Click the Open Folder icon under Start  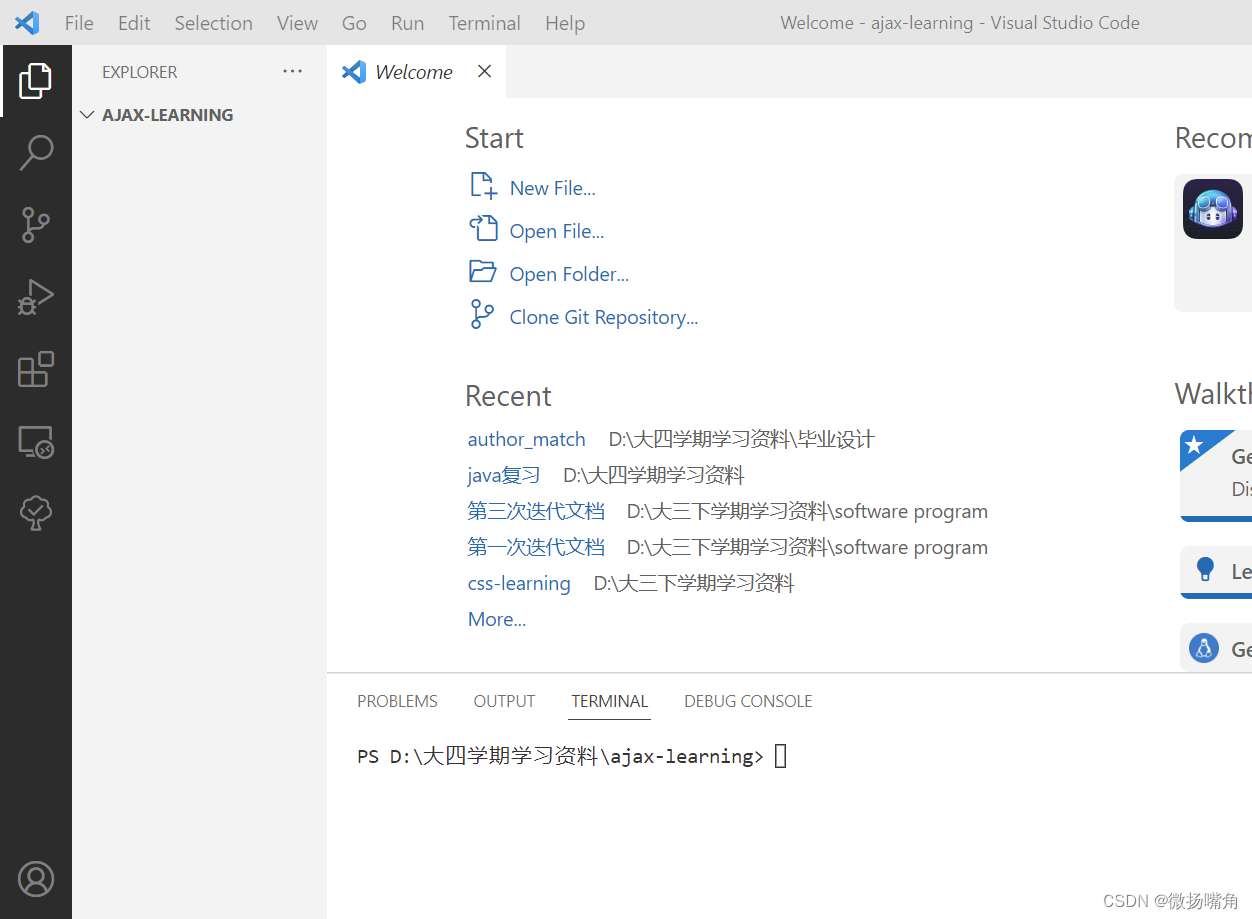pos(483,271)
